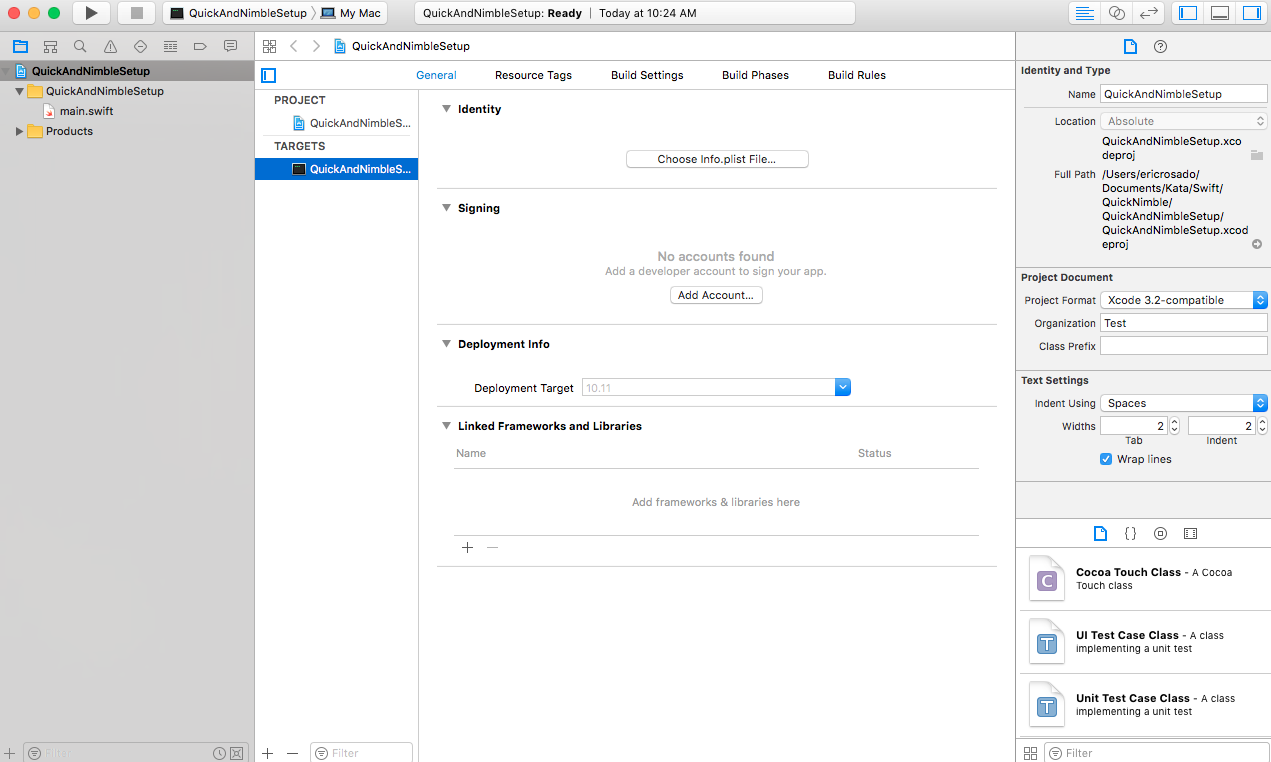Go forward in editor history
Screen dimensions: 1271x762
click(x=316, y=46)
